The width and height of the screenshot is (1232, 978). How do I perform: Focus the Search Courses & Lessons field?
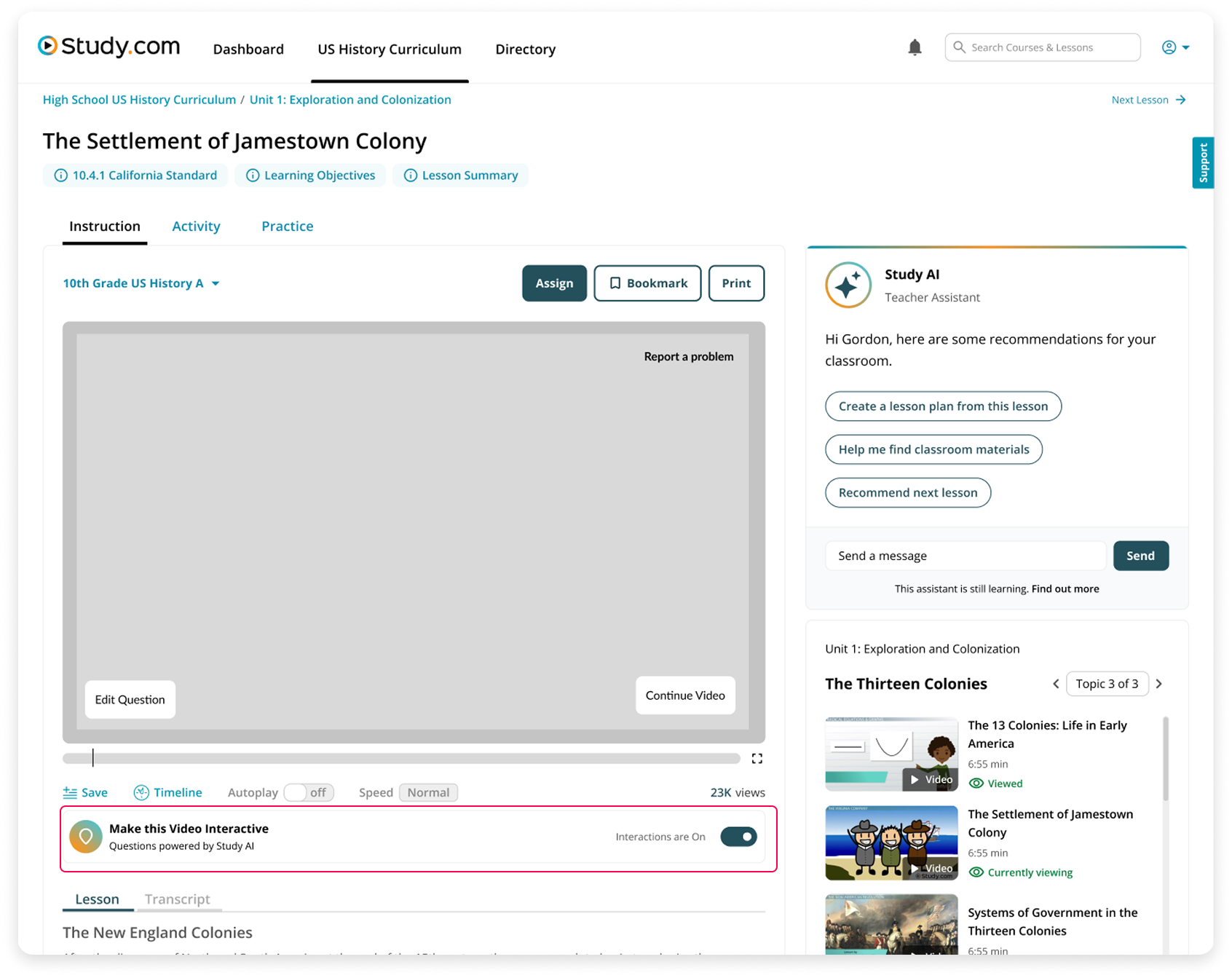pyautogui.click(x=1042, y=47)
